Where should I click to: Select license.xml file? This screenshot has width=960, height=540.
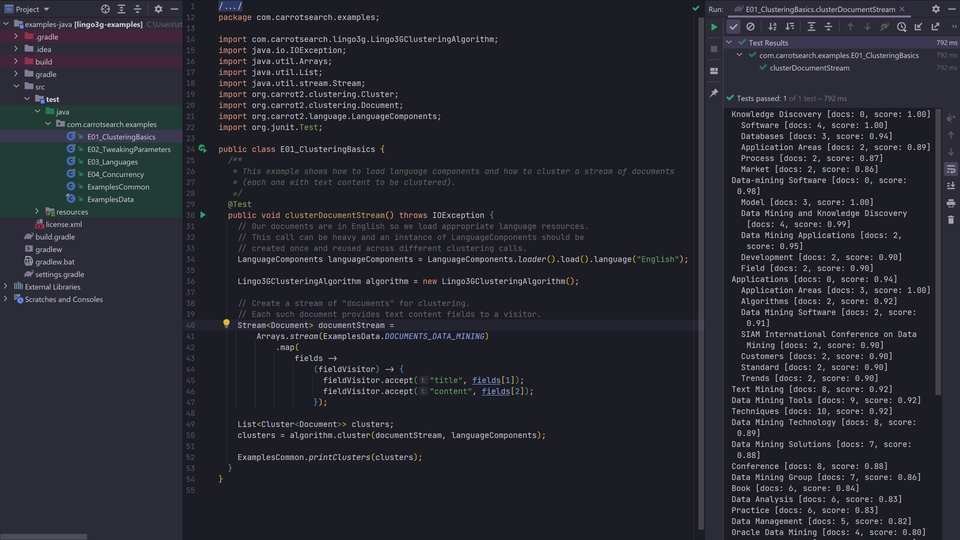click(x=64, y=225)
